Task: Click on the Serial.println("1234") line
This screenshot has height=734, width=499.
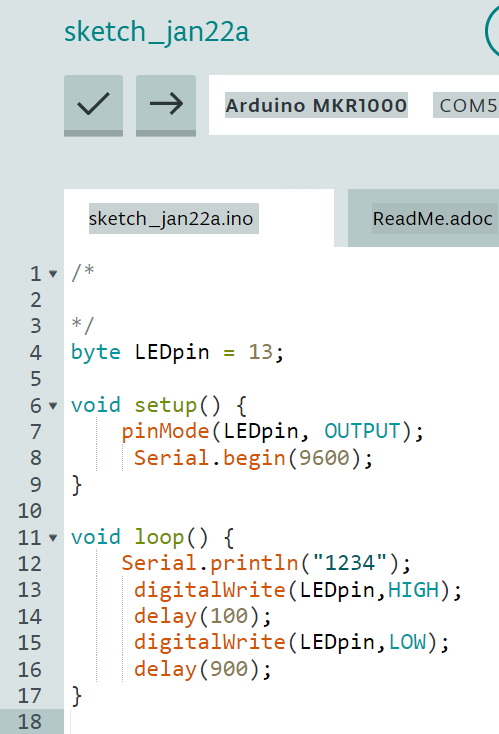Action: click(266, 564)
